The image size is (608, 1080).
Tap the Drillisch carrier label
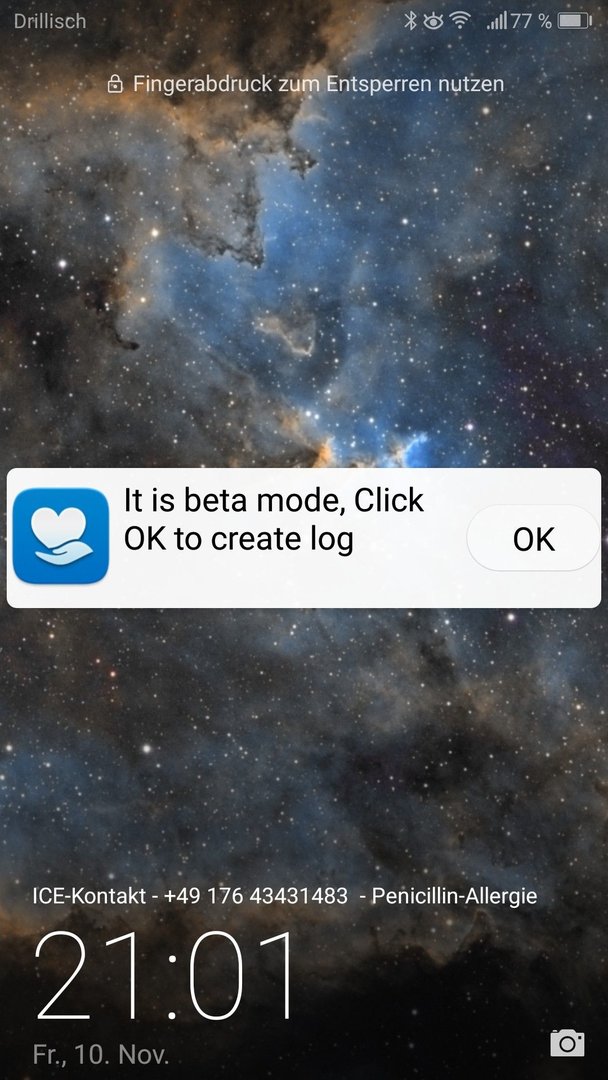coord(50,21)
